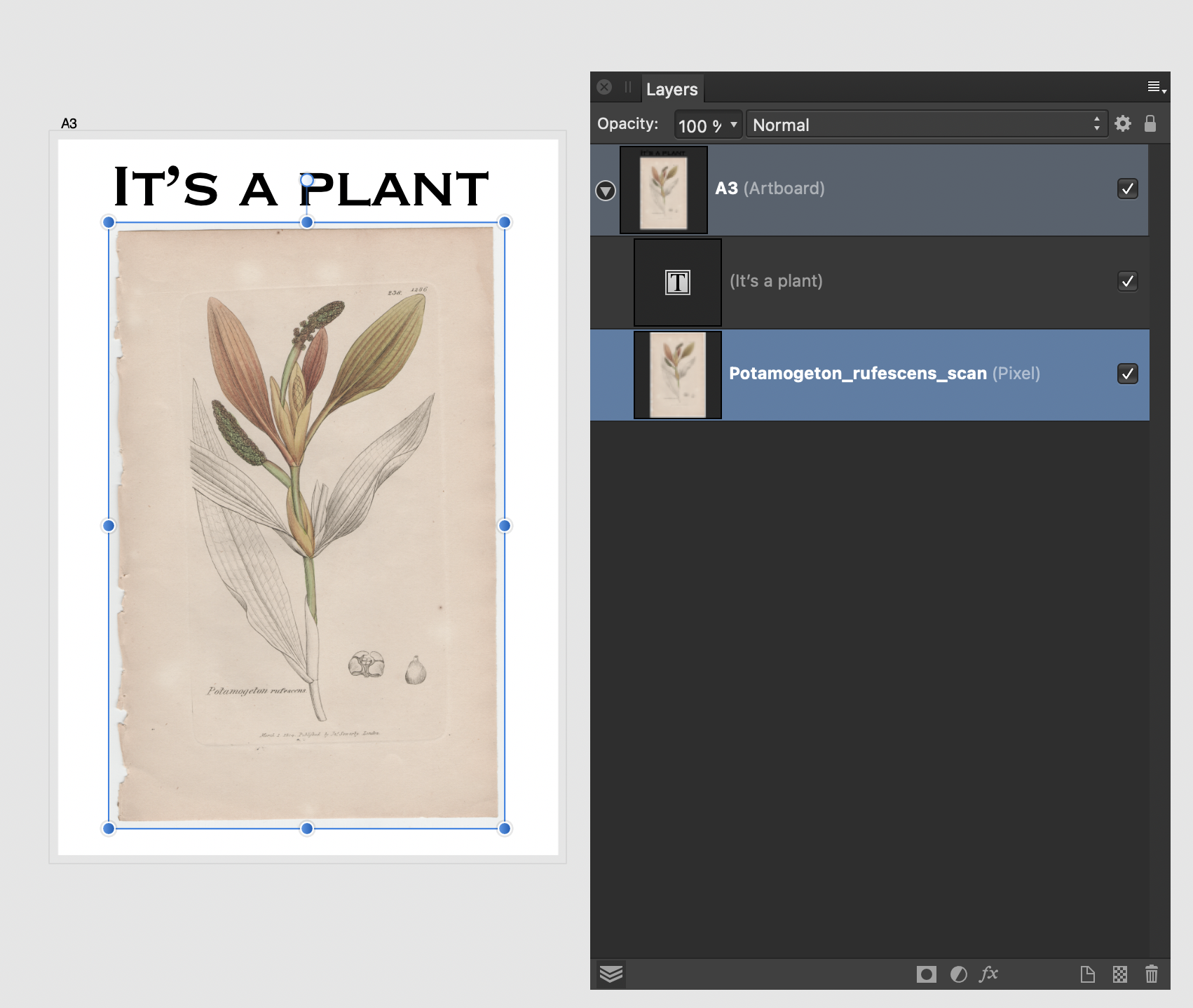Select the A3 (Artboard) layer row

pos(869,190)
